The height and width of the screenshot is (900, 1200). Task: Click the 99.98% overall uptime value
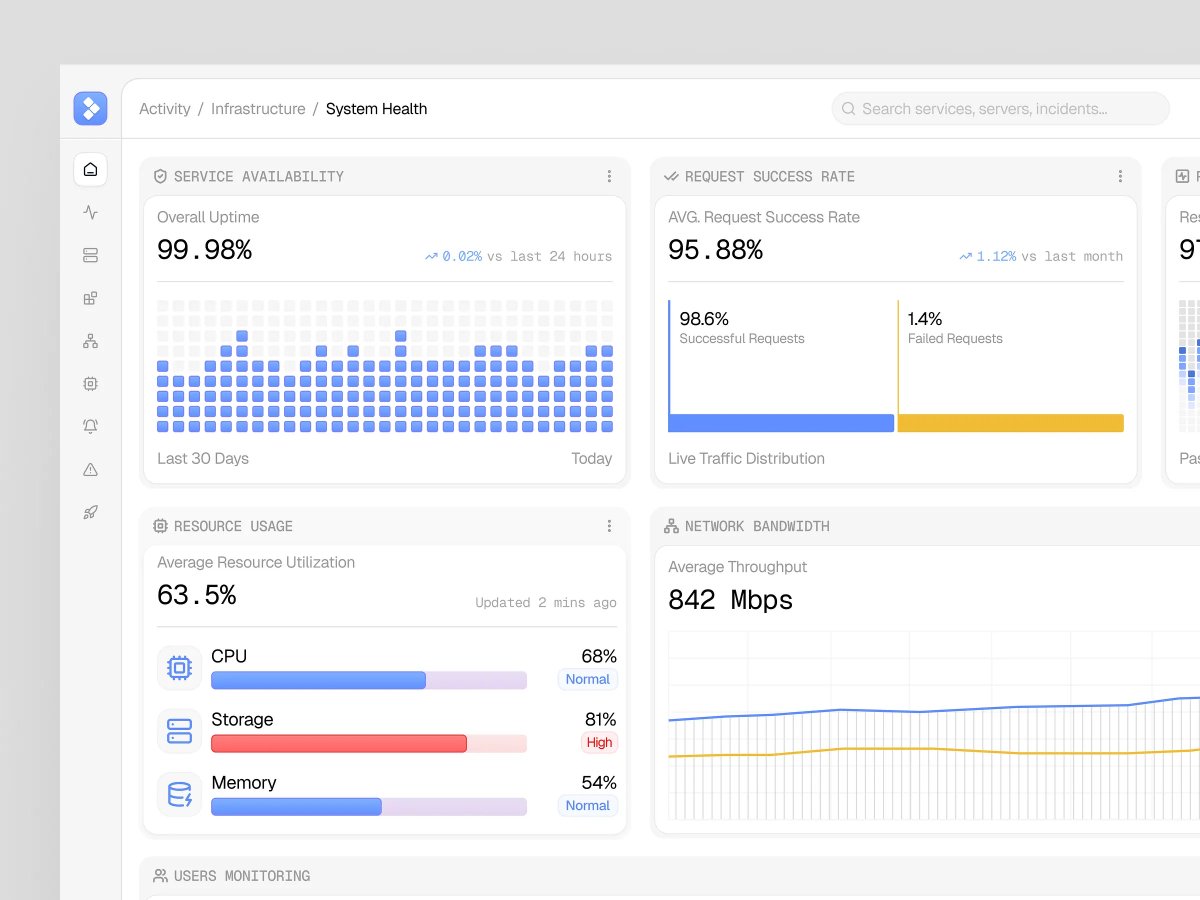click(205, 250)
